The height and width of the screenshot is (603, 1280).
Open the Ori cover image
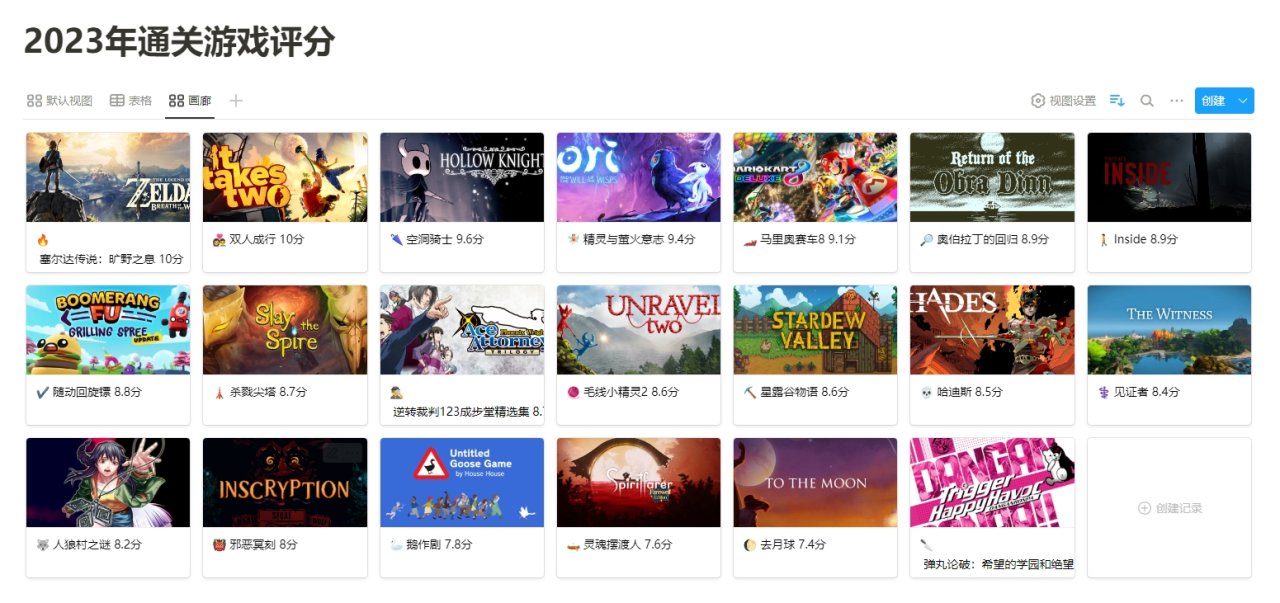coord(638,177)
